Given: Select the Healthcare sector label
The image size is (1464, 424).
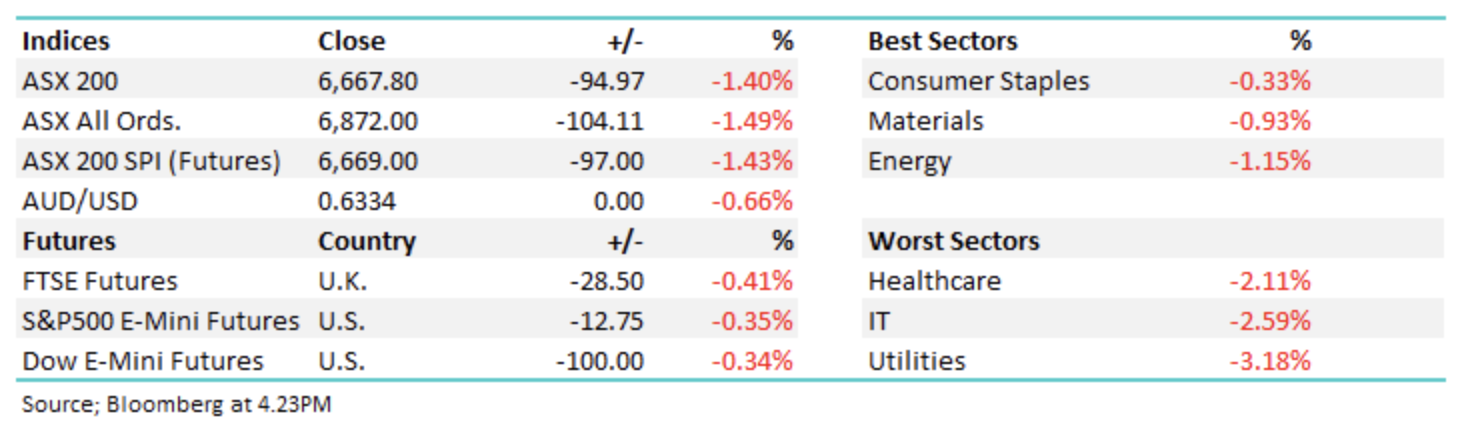Looking at the screenshot, I should [x=934, y=281].
